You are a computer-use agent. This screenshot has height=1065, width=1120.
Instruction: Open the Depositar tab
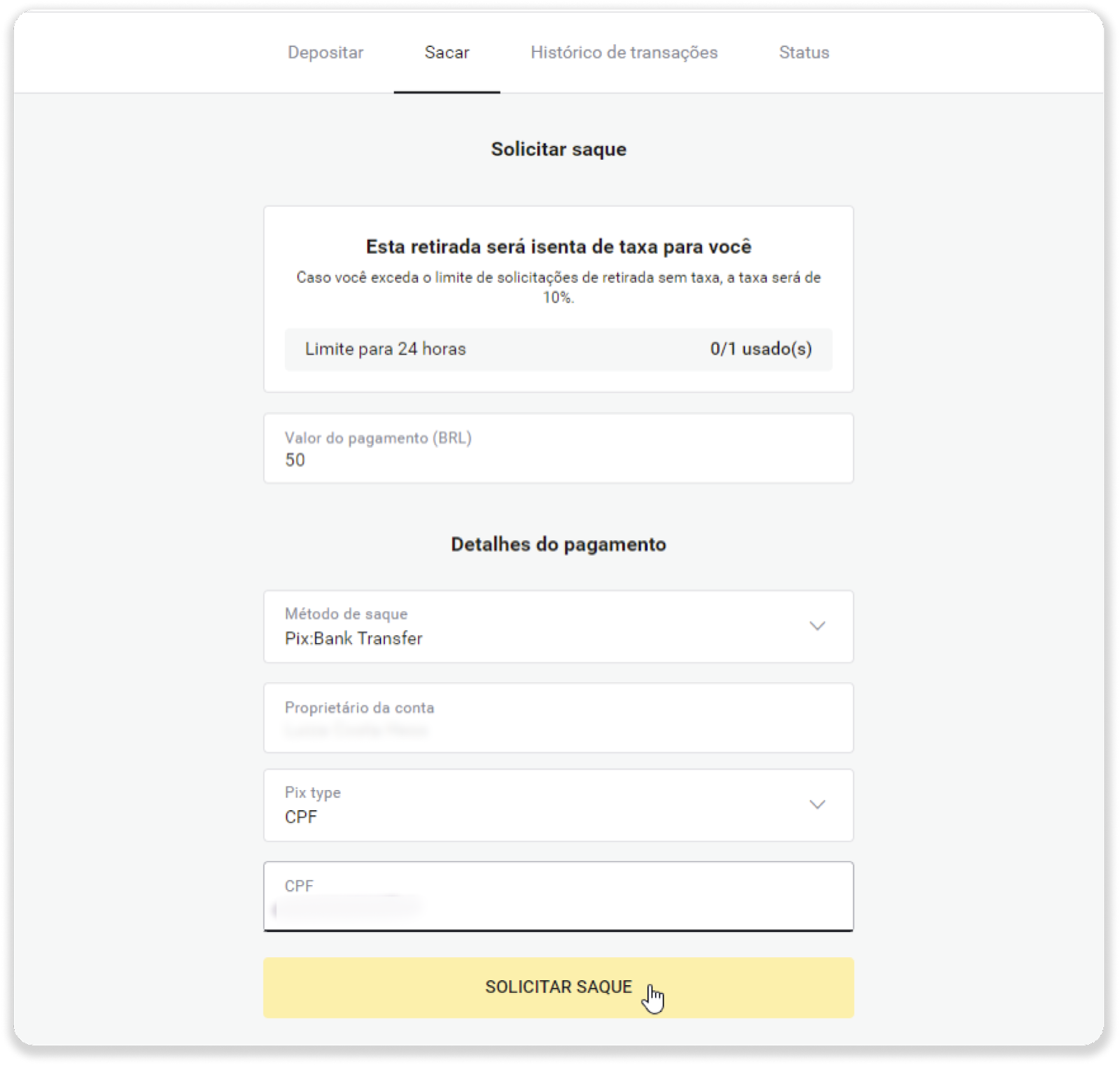click(x=325, y=52)
